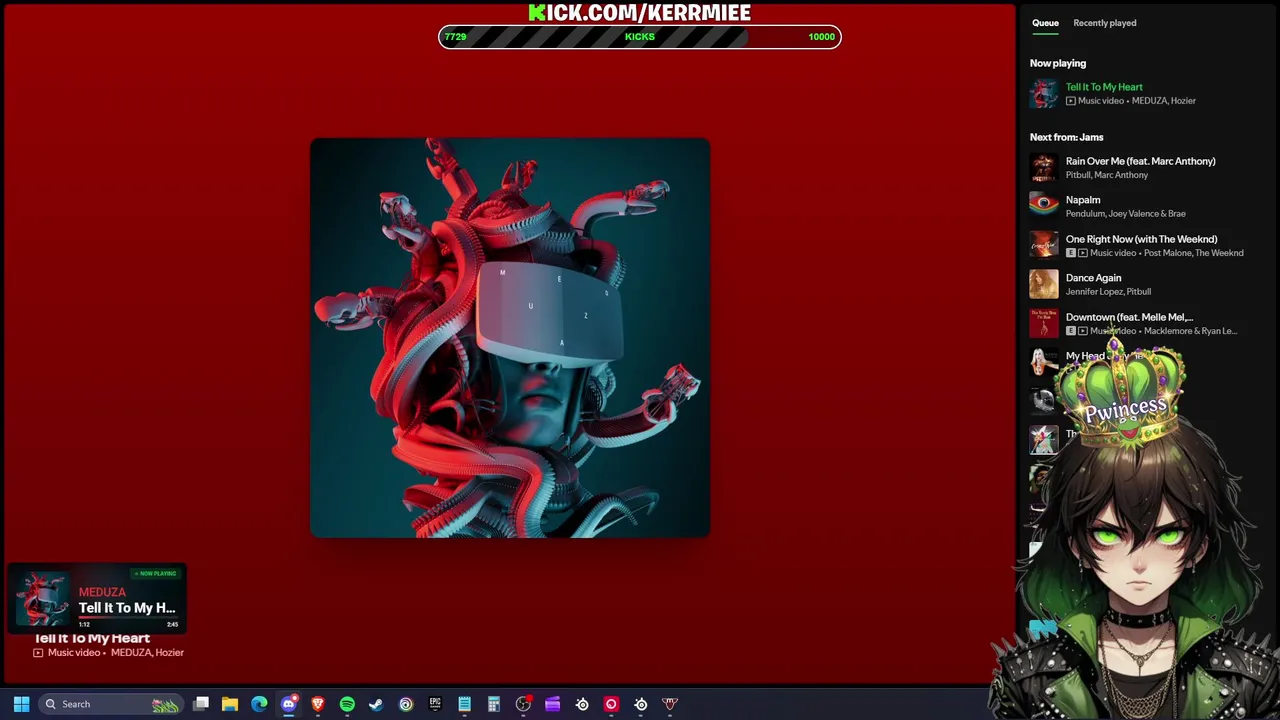This screenshot has width=1280, height=720.
Task: Open File Explorer from the taskbar
Action: pyautogui.click(x=230, y=704)
